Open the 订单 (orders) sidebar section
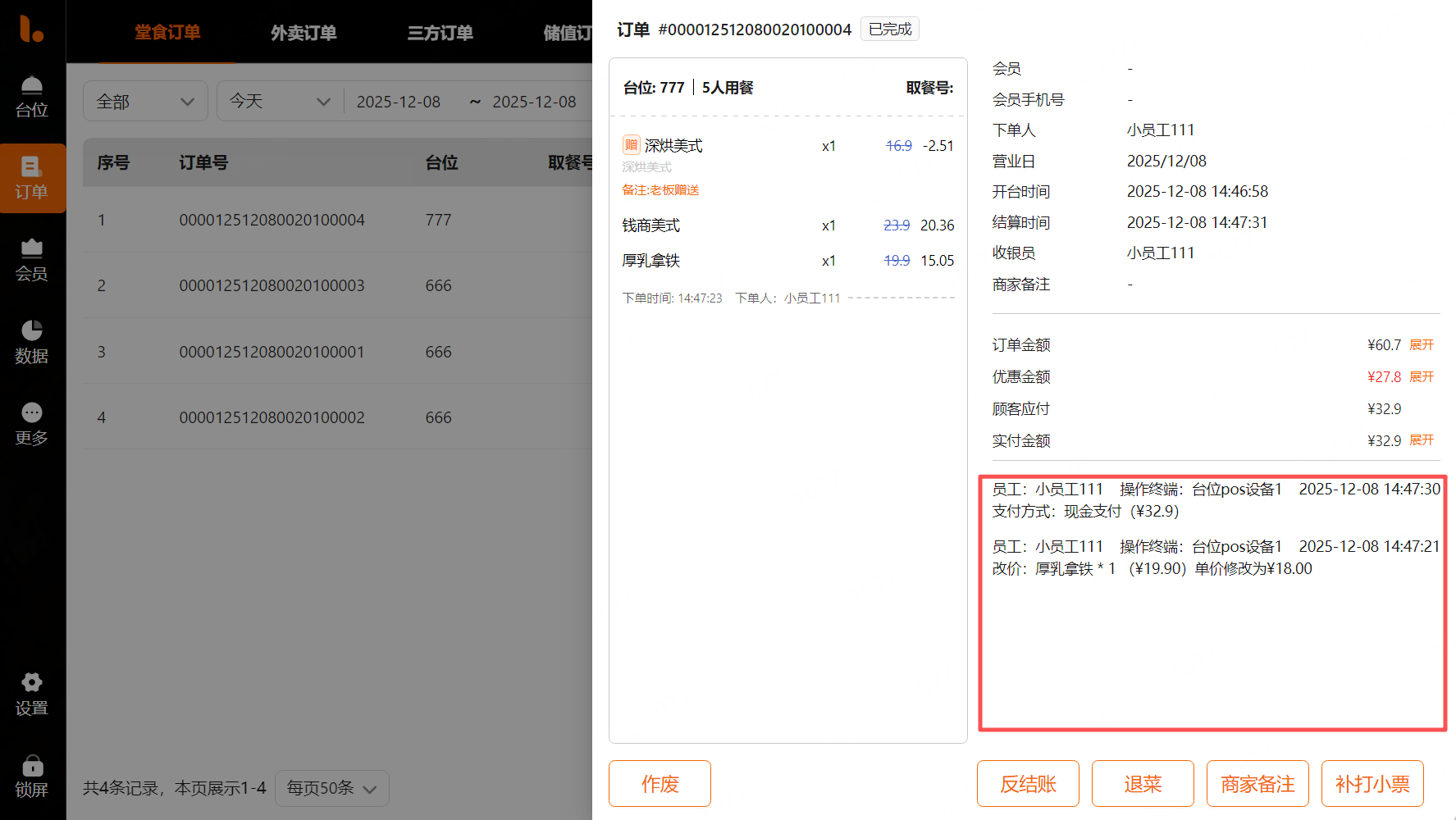 [x=32, y=178]
